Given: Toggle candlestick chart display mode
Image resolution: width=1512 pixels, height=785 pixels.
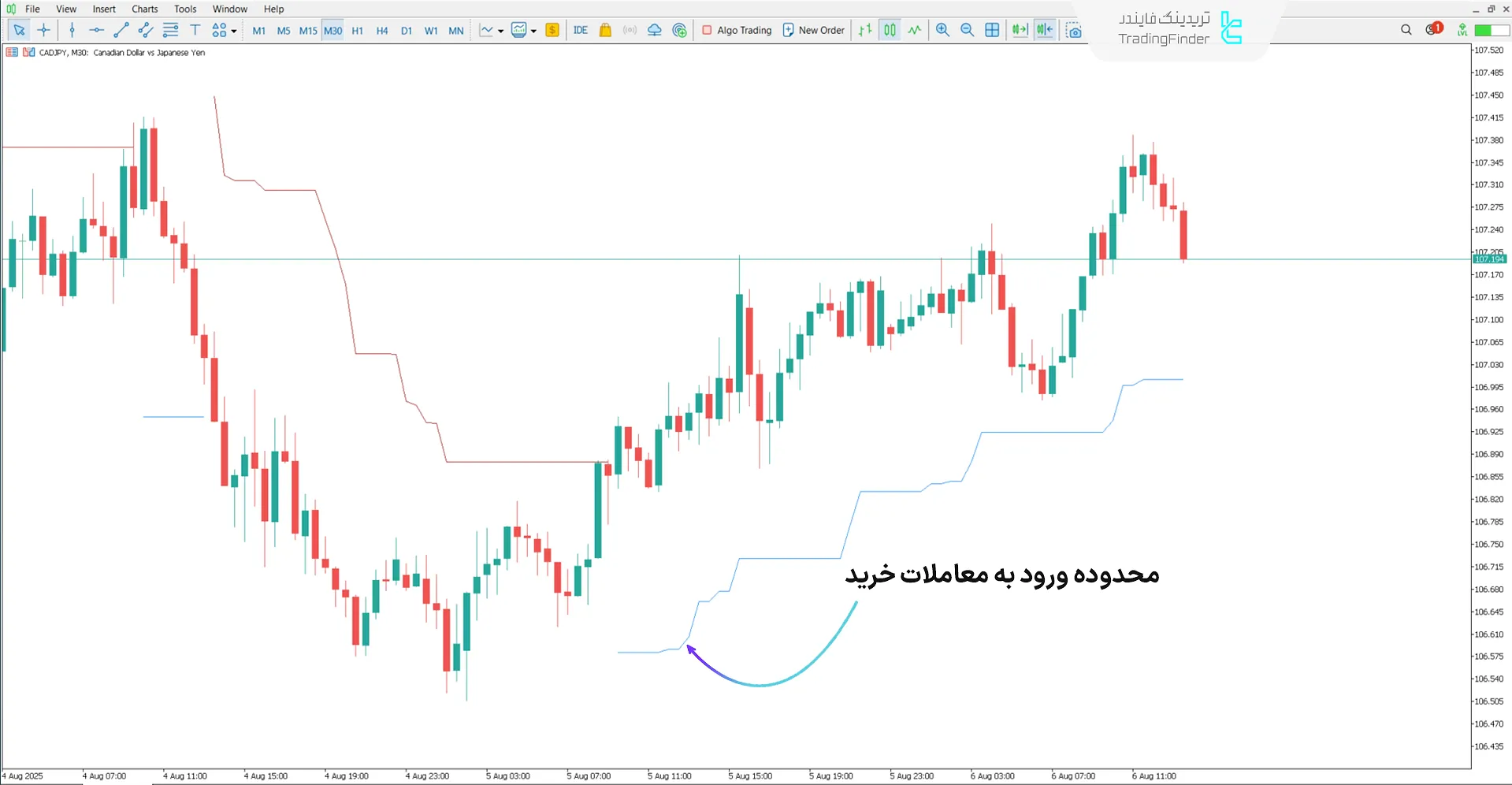Looking at the screenshot, I should click(x=890, y=30).
